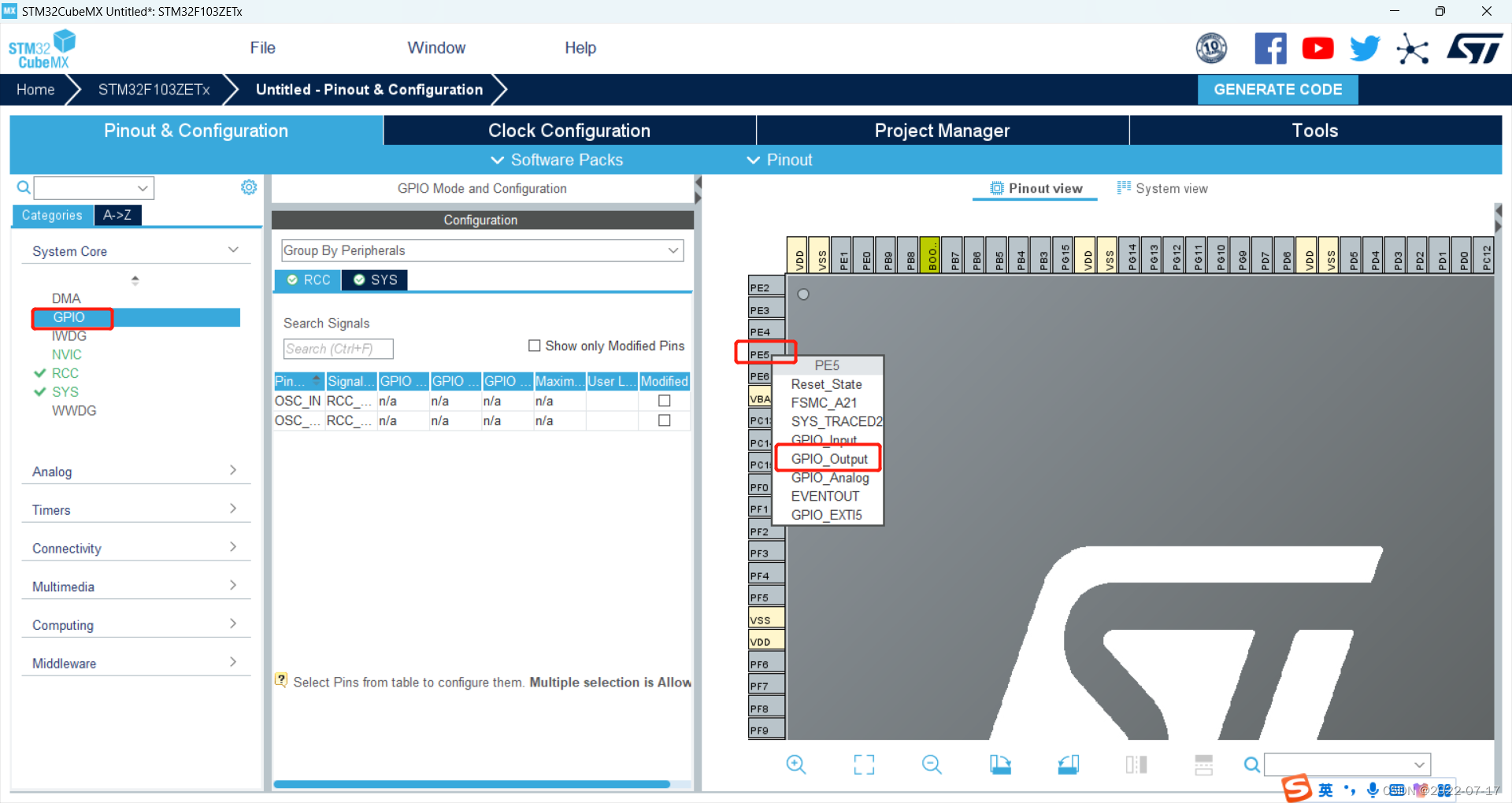Toggle Show only Modified Pins checkbox
The height and width of the screenshot is (803, 1512).
[x=535, y=346]
